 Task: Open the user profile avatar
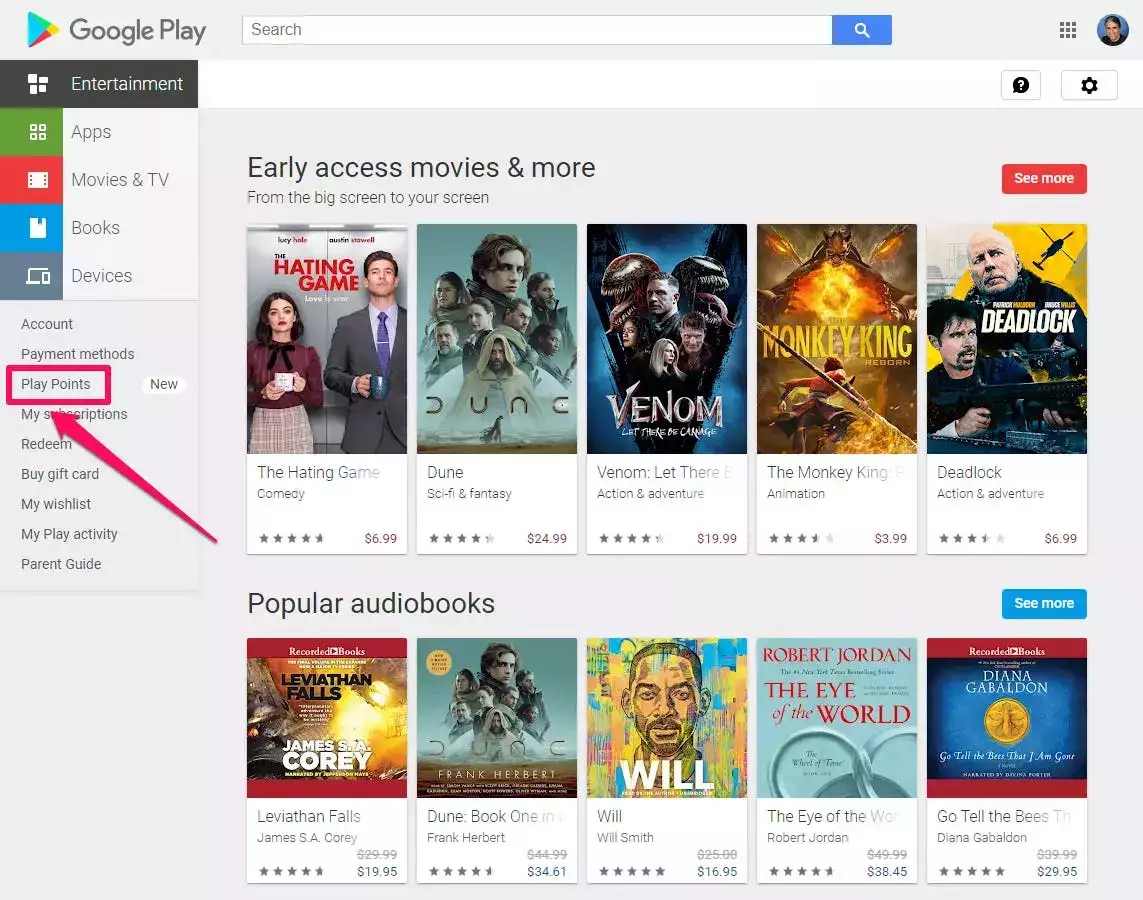point(1112,30)
